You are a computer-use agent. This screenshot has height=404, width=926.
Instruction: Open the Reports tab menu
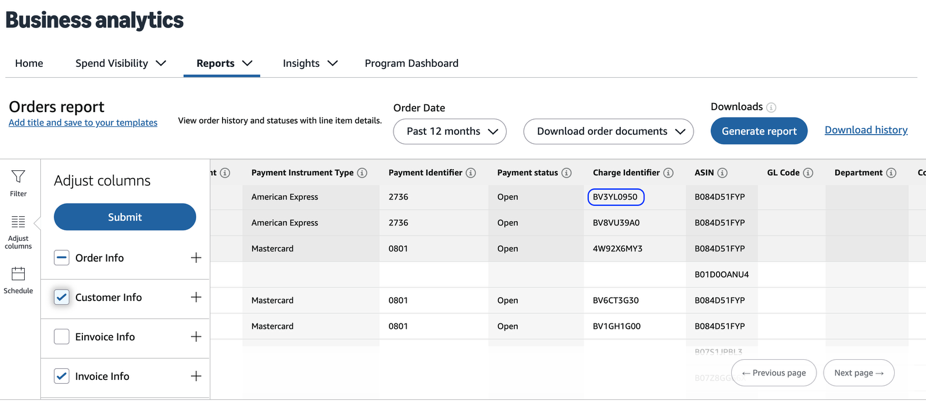[224, 63]
